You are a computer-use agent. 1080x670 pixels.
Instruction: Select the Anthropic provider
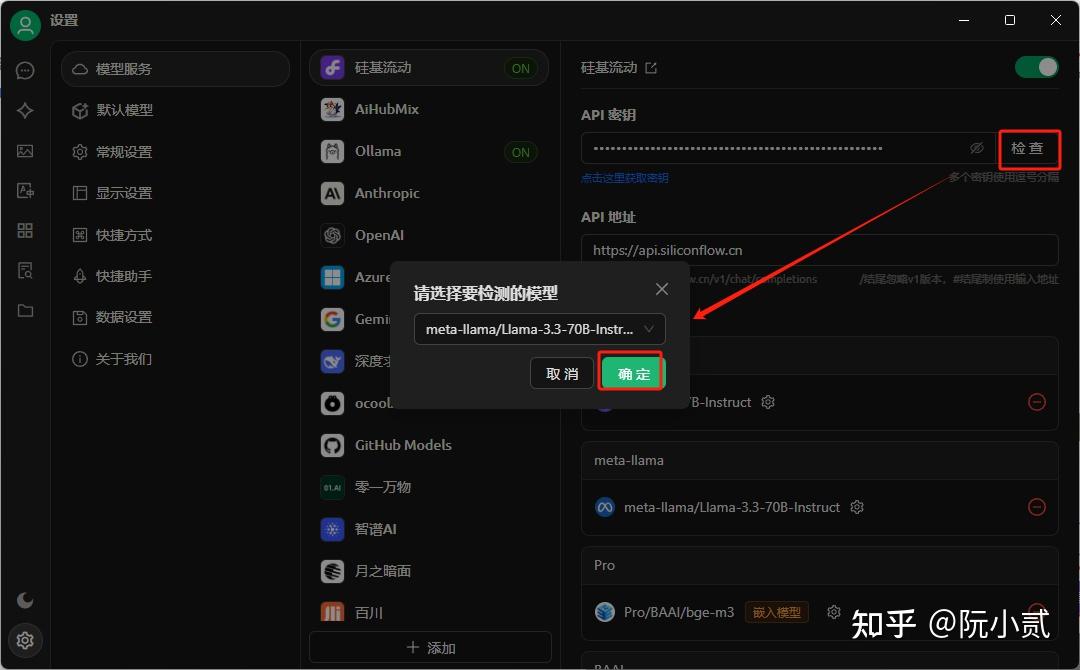coord(429,193)
